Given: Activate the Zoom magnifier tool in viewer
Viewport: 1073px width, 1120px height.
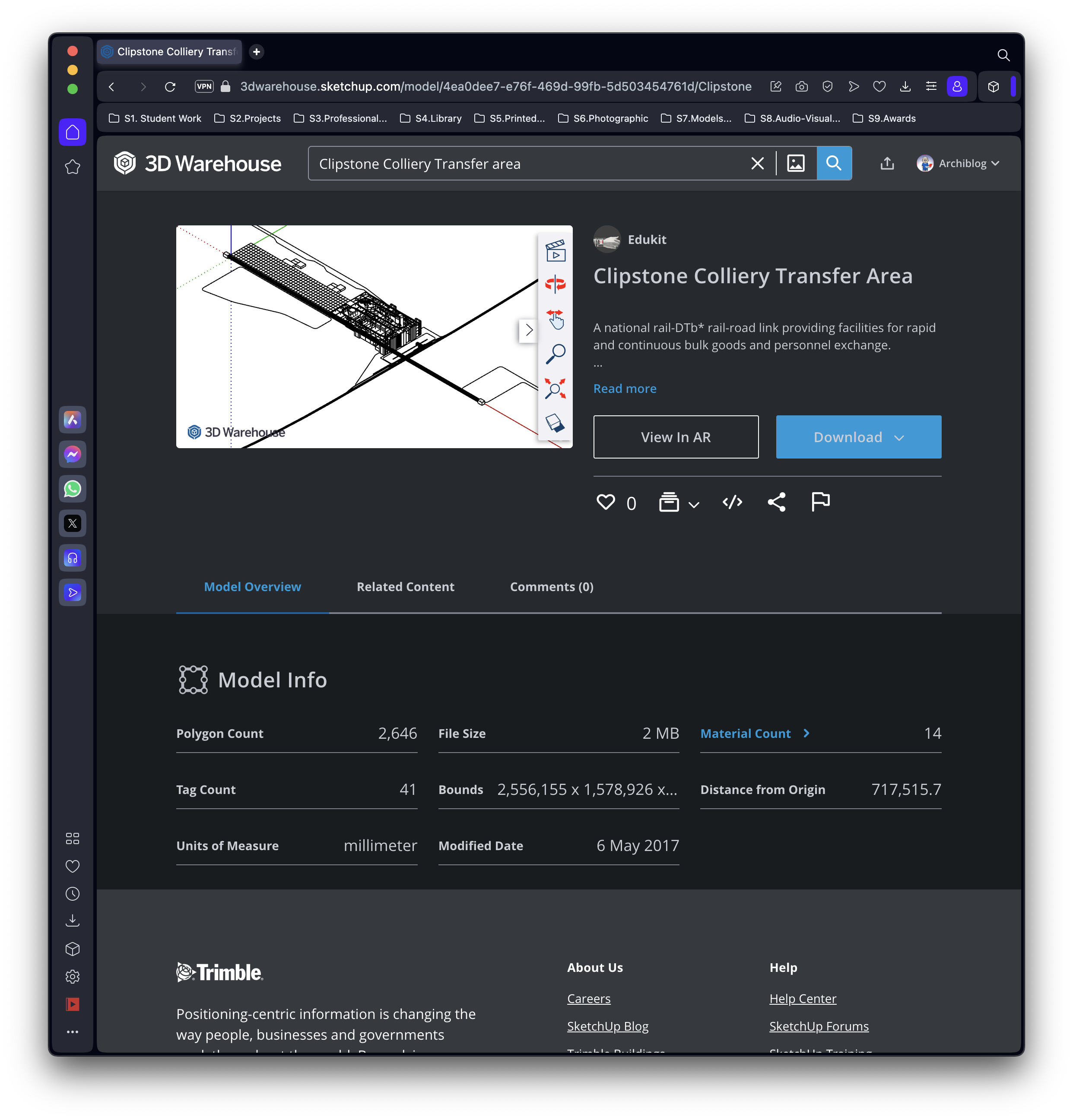Looking at the screenshot, I should [555, 354].
